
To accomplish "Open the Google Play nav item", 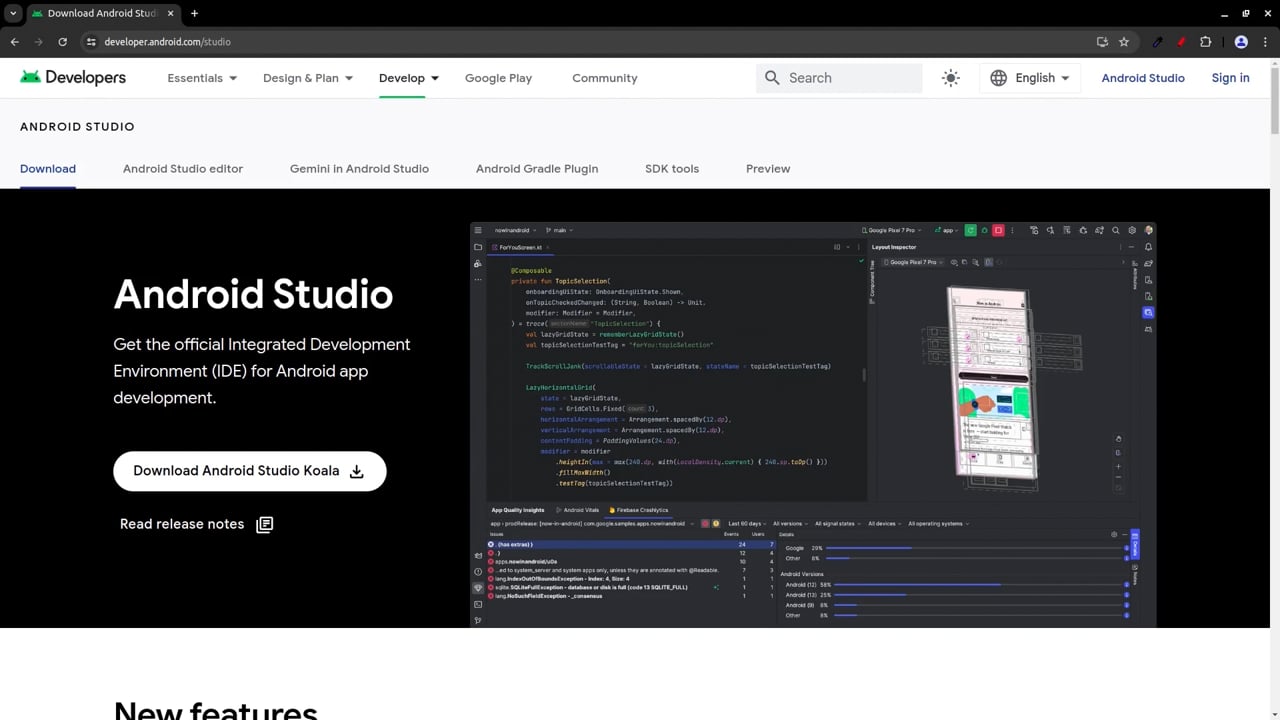I will pyautogui.click(x=498, y=78).
